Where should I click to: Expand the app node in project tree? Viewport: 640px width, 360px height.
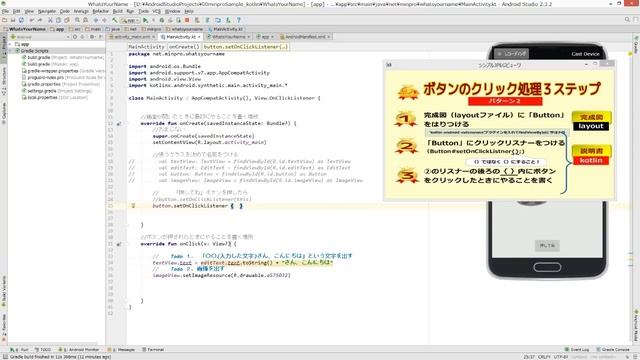[x=11, y=44]
